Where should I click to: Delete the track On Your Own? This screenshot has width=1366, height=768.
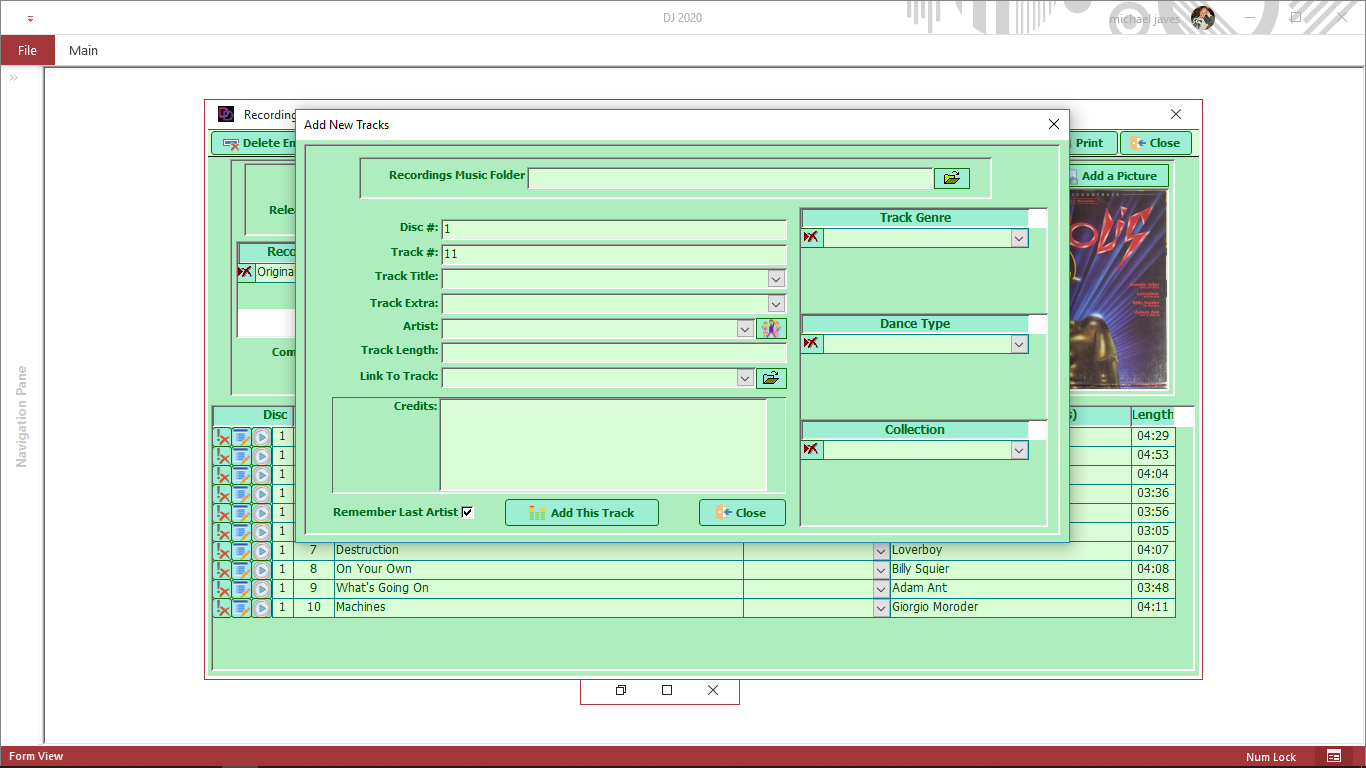[x=222, y=570]
